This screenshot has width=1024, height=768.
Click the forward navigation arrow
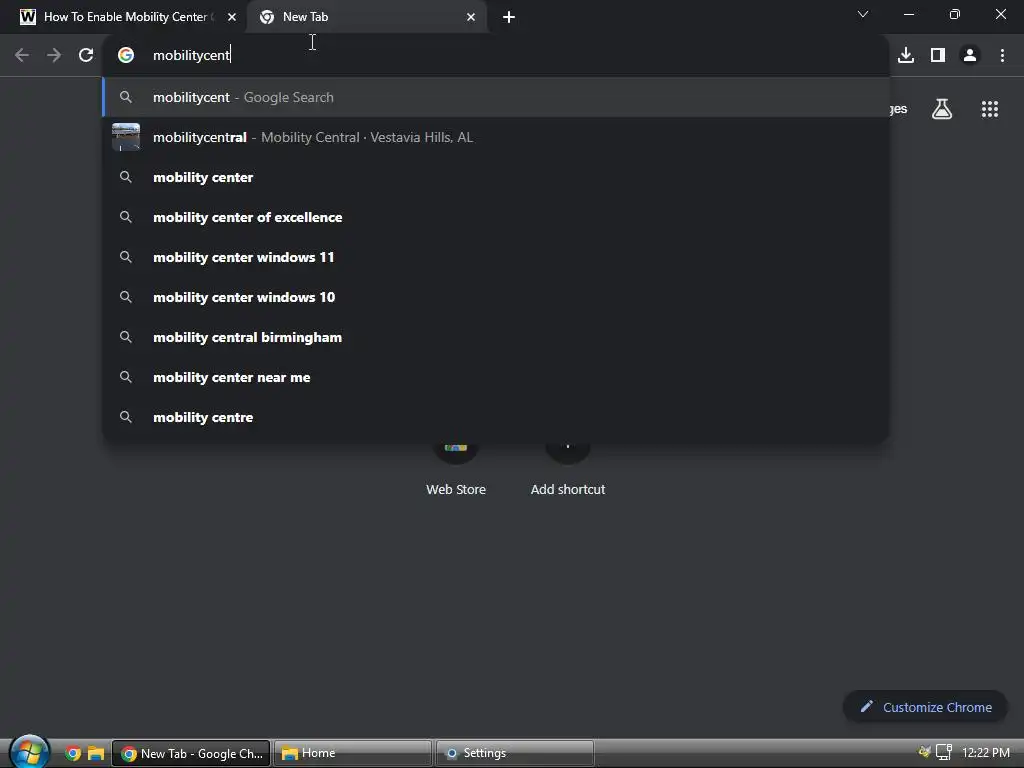coord(54,56)
